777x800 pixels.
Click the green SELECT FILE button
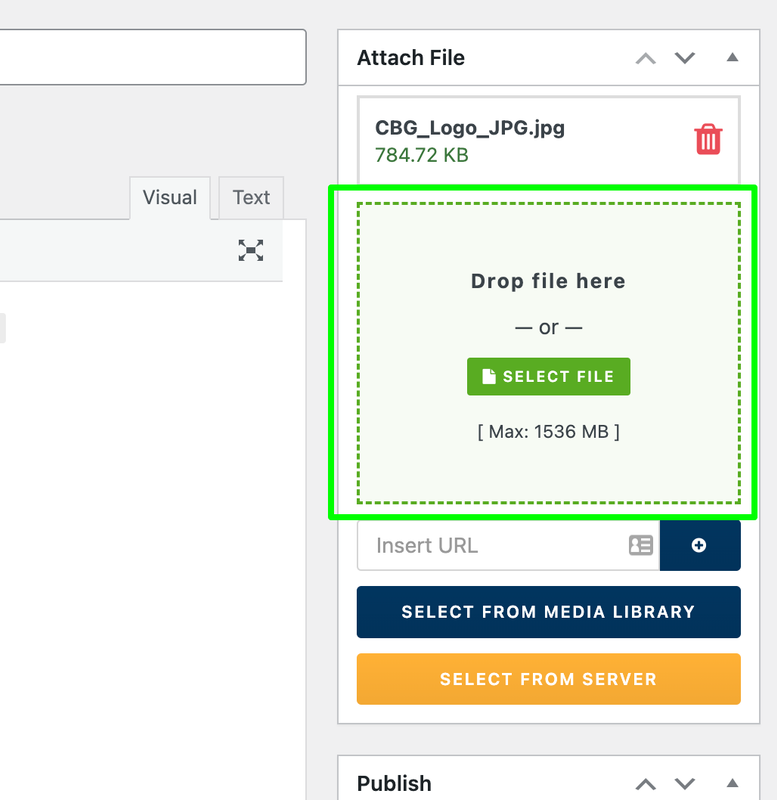click(x=548, y=377)
